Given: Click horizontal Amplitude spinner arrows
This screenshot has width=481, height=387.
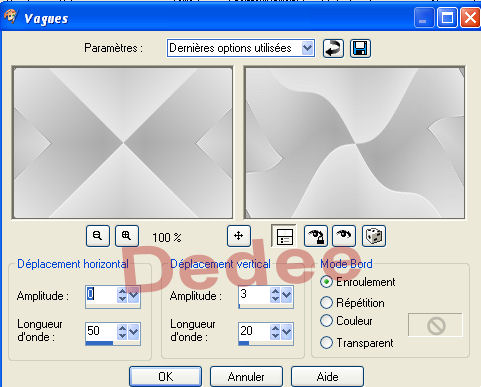Looking at the screenshot, I should (122, 295).
